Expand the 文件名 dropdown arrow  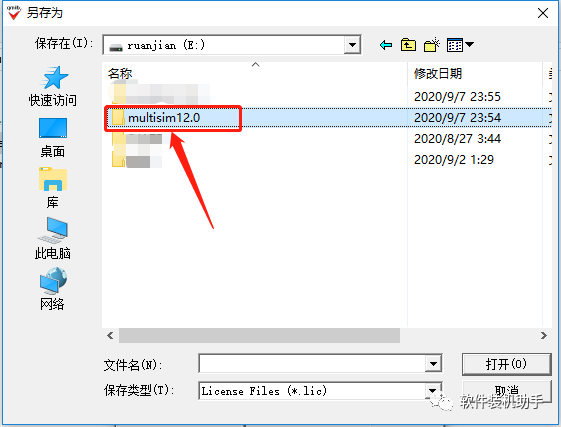click(x=433, y=364)
